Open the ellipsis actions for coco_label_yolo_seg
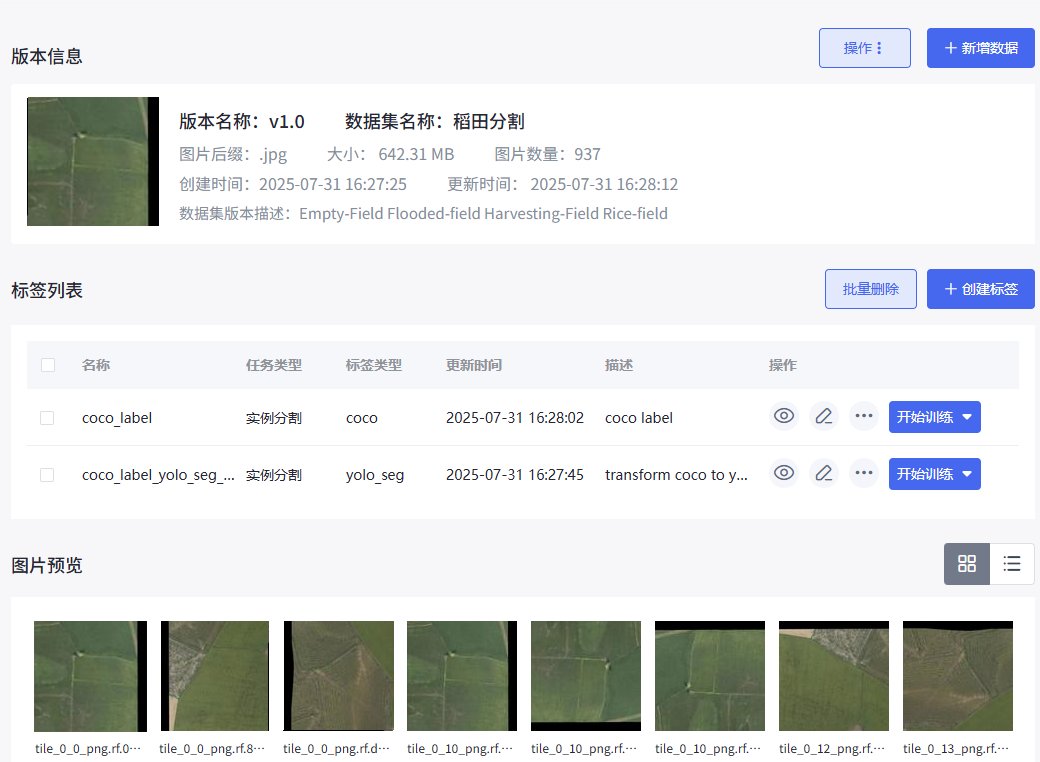This screenshot has height=762, width=1040. click(x=864, y=473)
